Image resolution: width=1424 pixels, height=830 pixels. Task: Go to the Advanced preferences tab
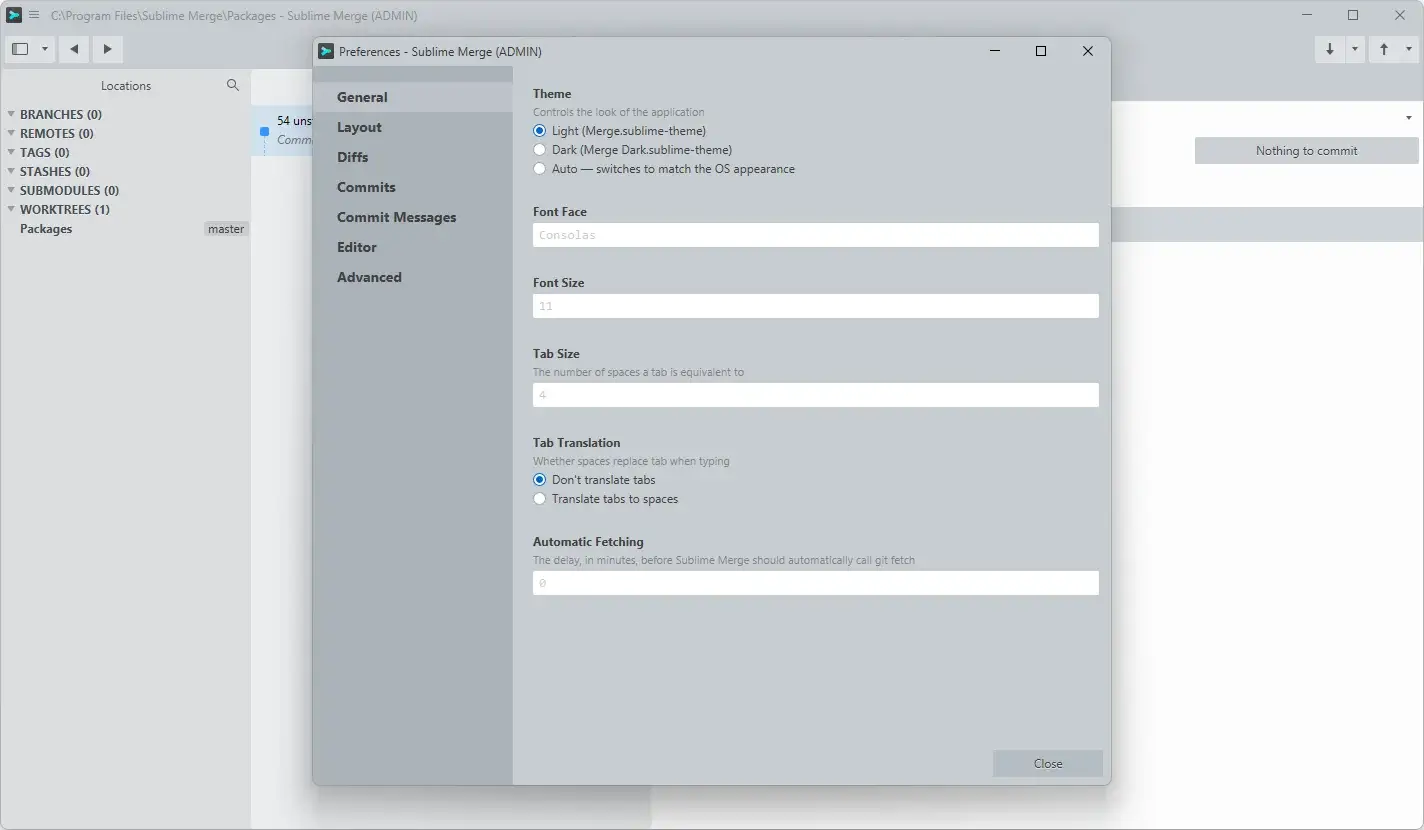point(412,277)
